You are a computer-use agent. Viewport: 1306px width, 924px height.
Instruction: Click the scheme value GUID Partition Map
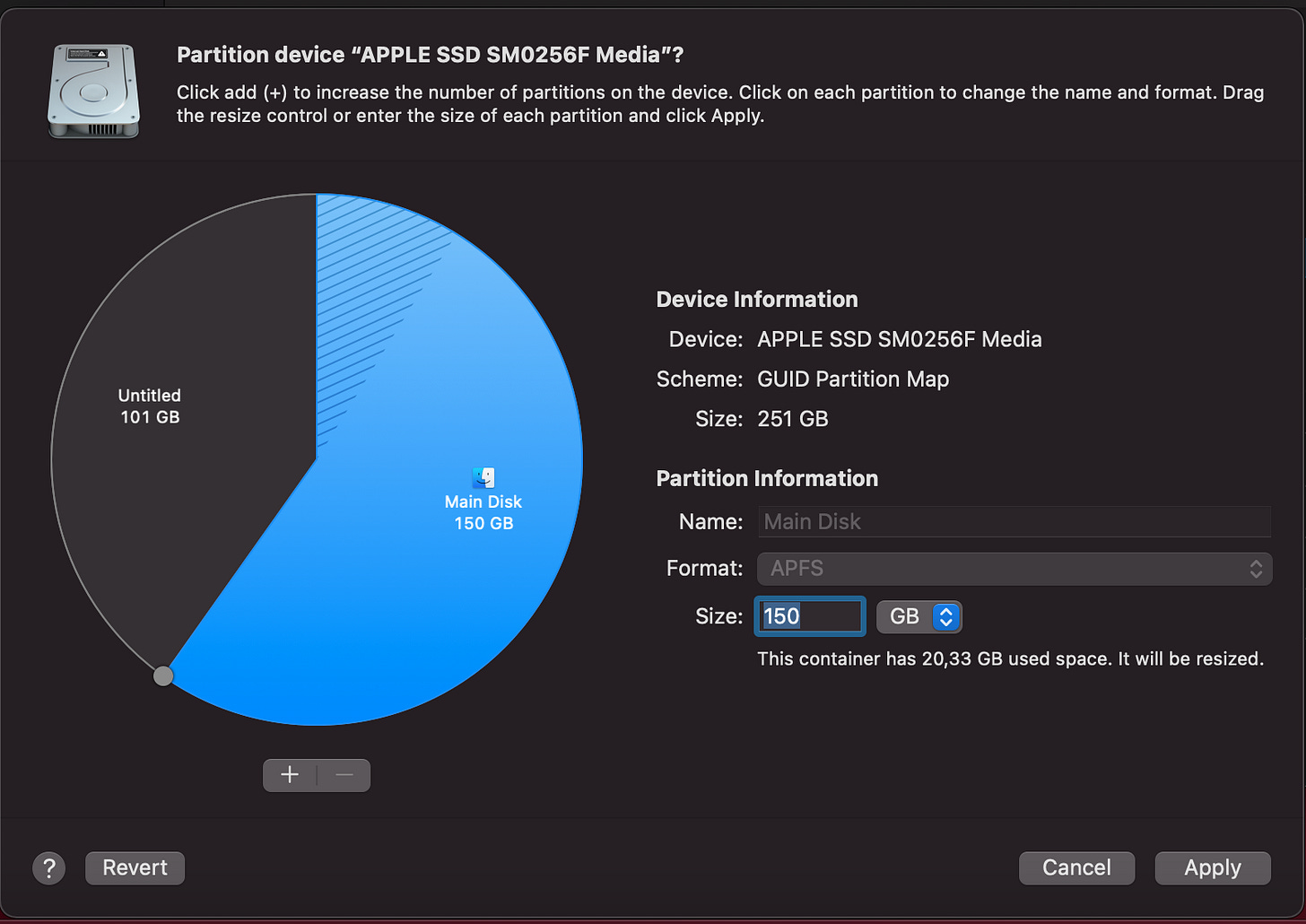click(853, 379)
